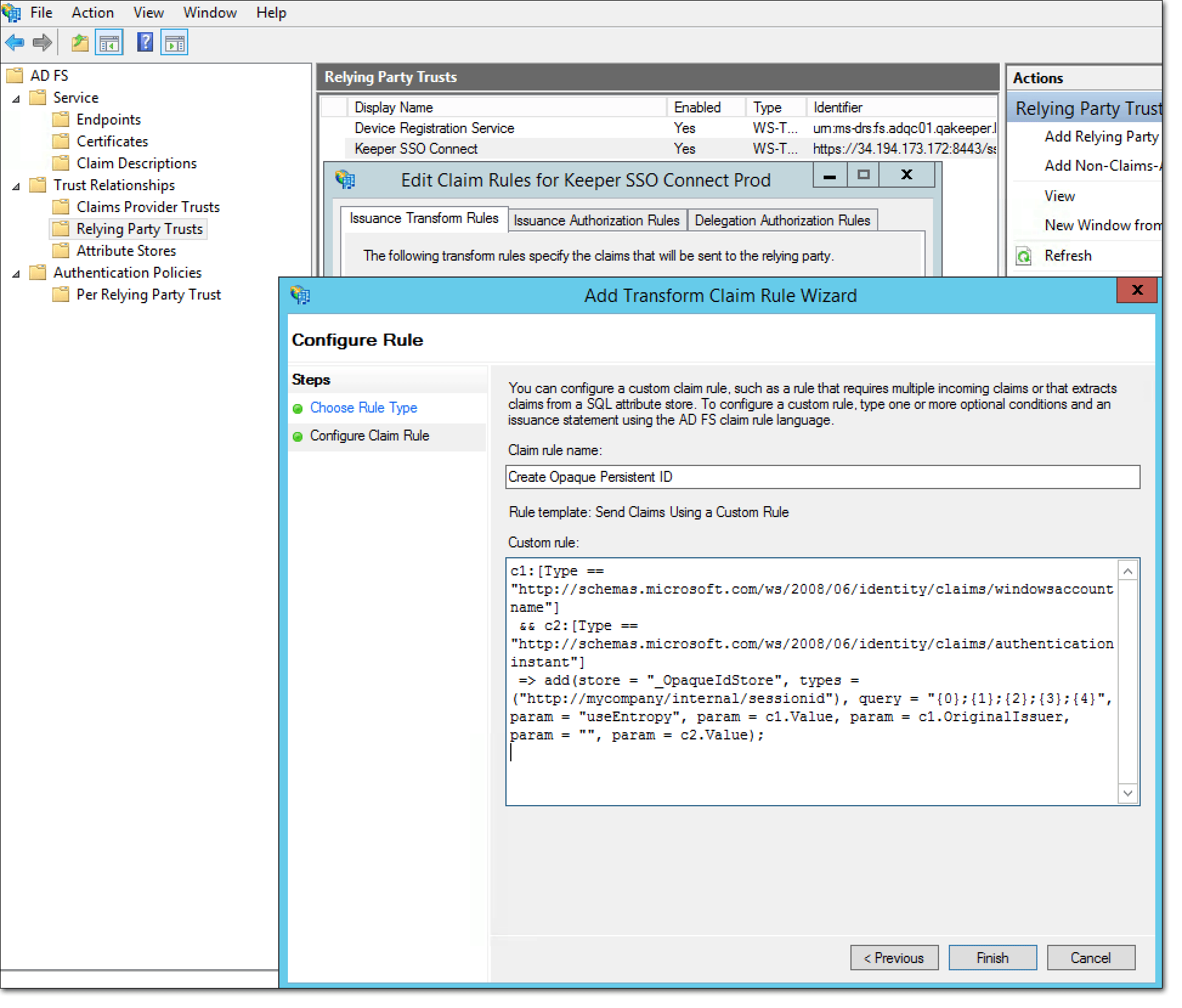Click the Refresh icon in the Actions pane
Image resolution: width=1182 pixels, height=1008 pixels.
click(1025, 255)
